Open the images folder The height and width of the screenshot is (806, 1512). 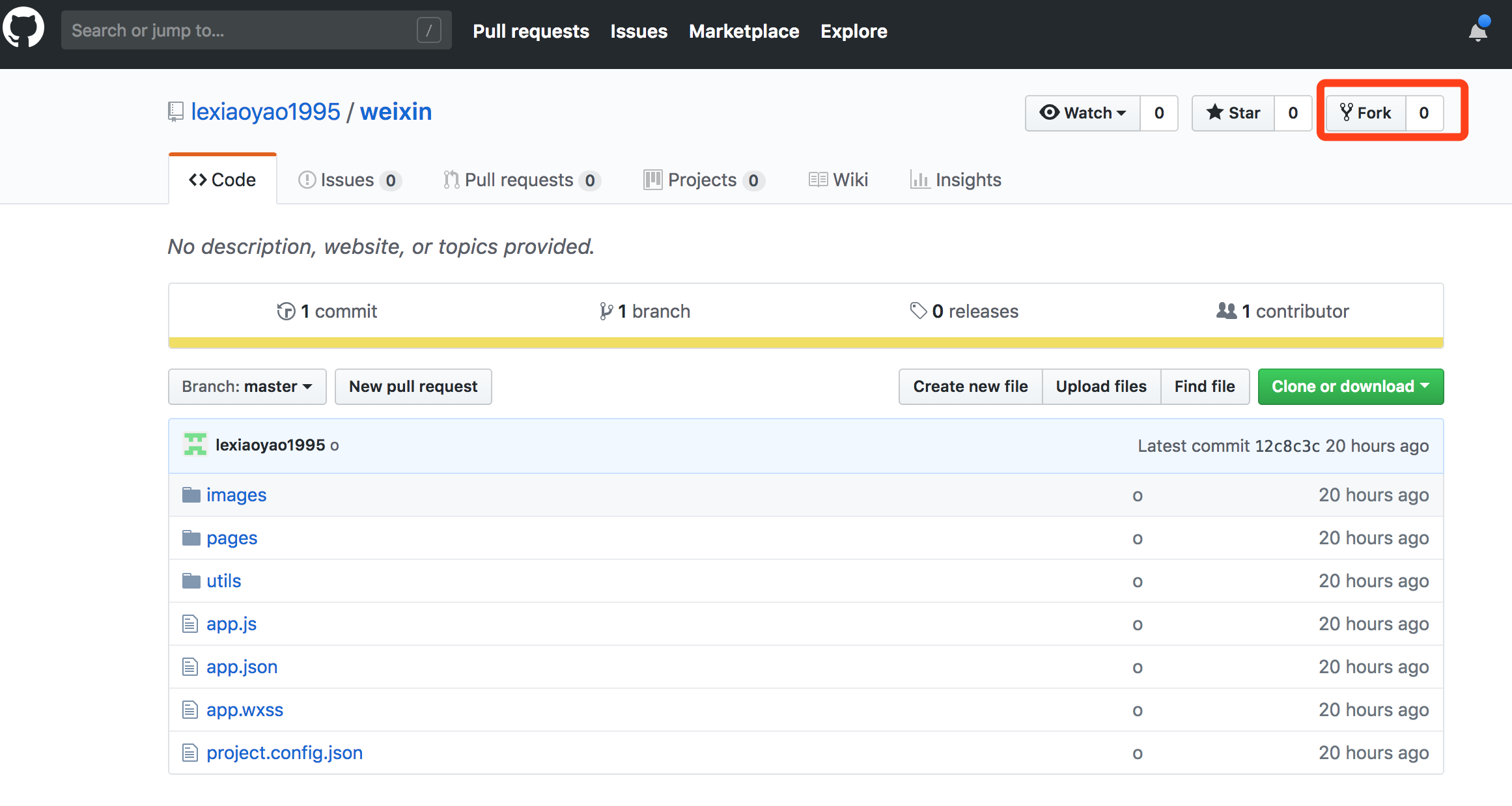[236, 495]
